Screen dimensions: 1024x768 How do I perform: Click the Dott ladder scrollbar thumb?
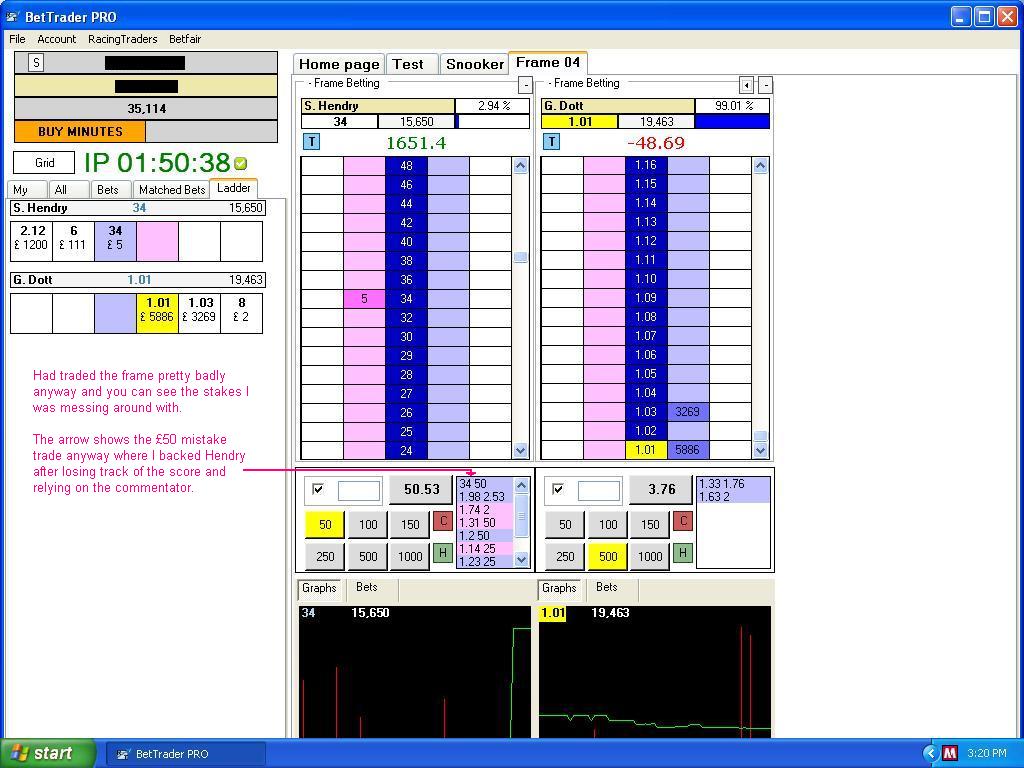tap(760, 436)
